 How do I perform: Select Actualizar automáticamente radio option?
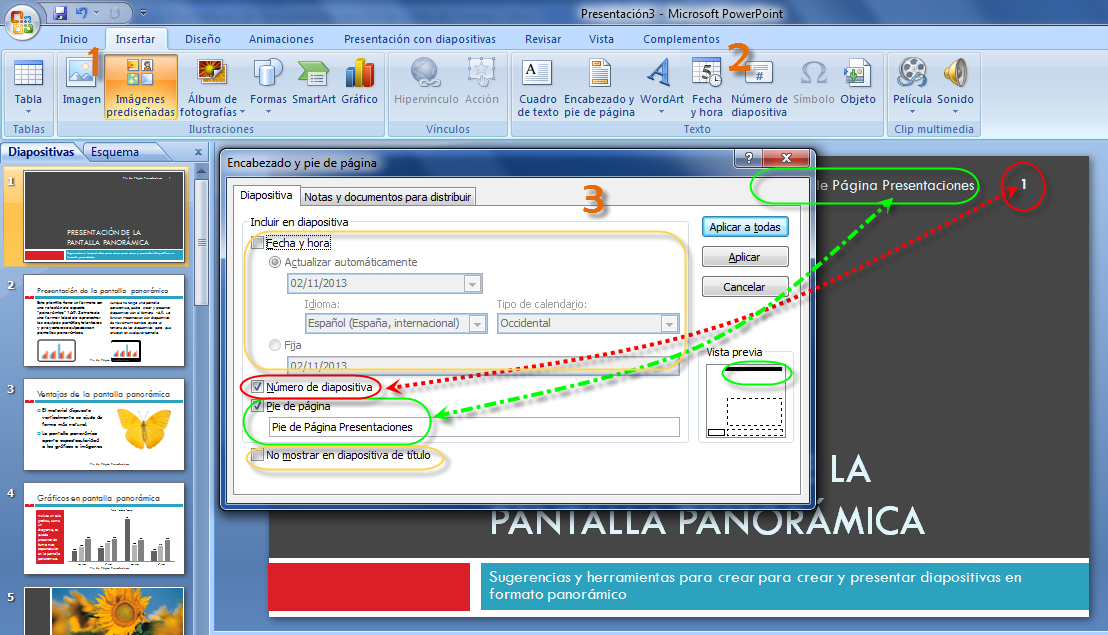[275, 262]
